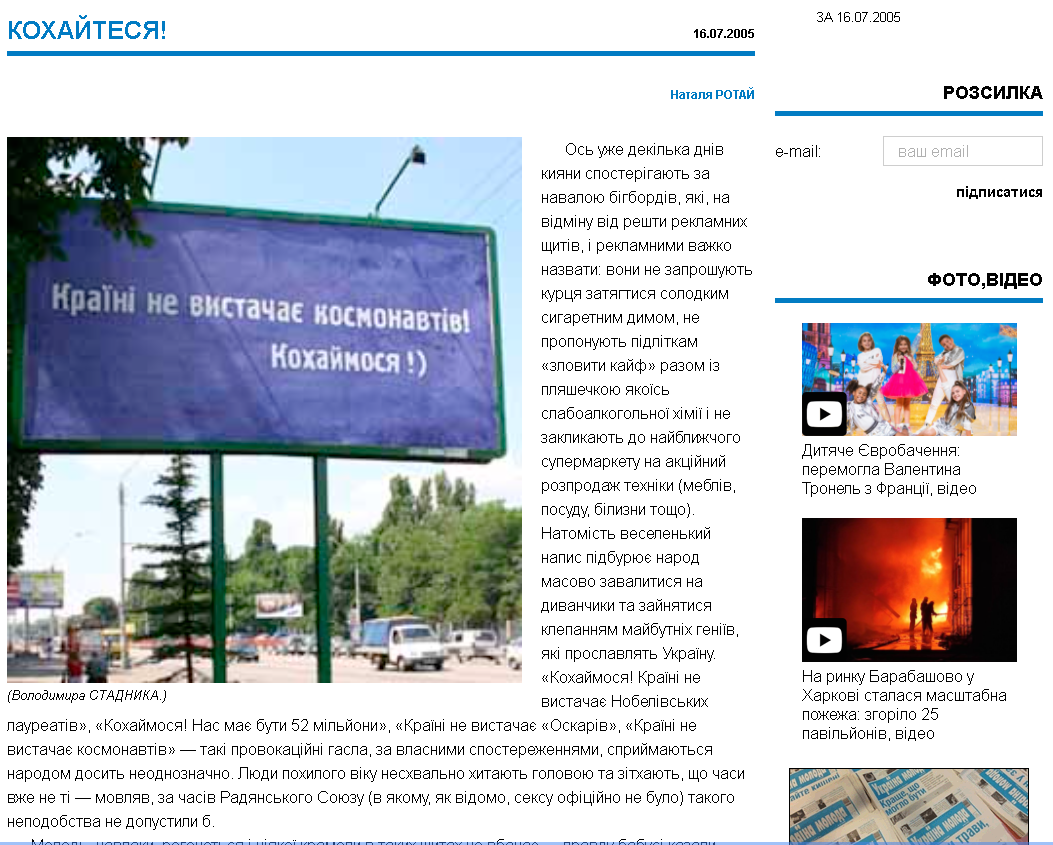Click the 'ваш email' input field

click(x=962, y=152)
